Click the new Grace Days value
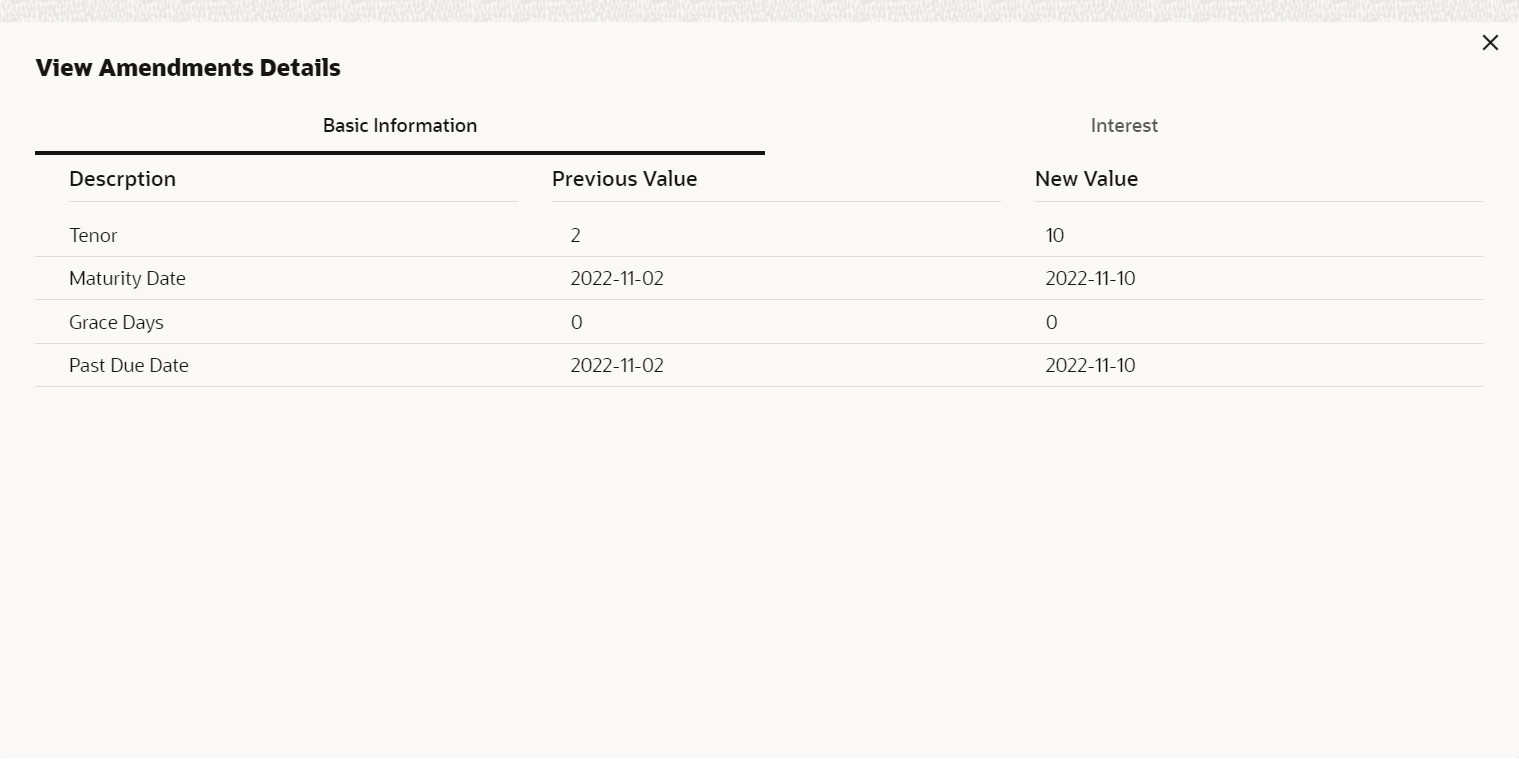The image size is (1519, 759). coord(1051,323)
